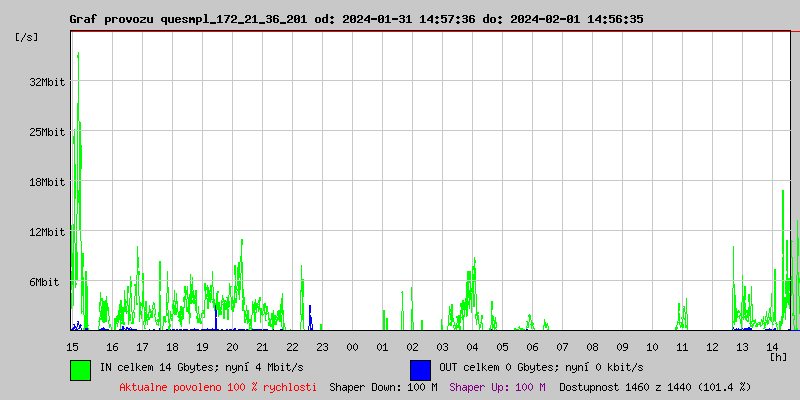
Task: Select the 32Mbit y-axis label
Action: coord(47,82)
